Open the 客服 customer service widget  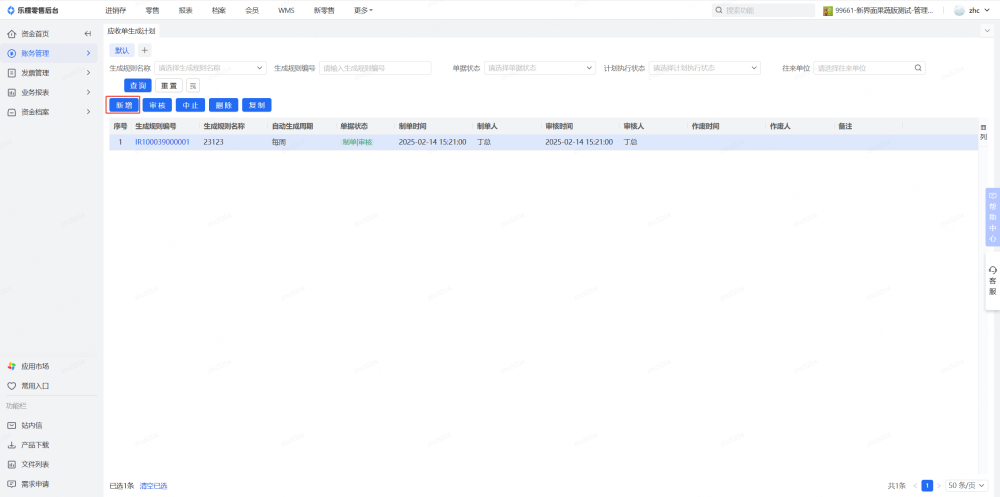click(x=992, y=280)
